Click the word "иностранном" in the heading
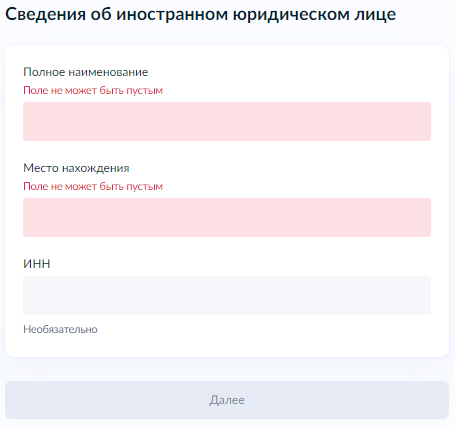455x430 pixels. [x=172, y=15]
